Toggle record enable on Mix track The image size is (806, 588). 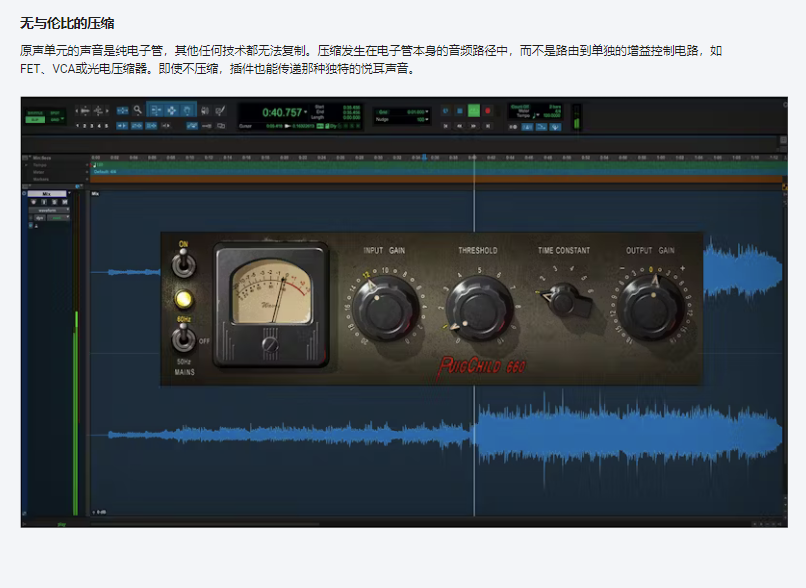[x=33, y=202]
